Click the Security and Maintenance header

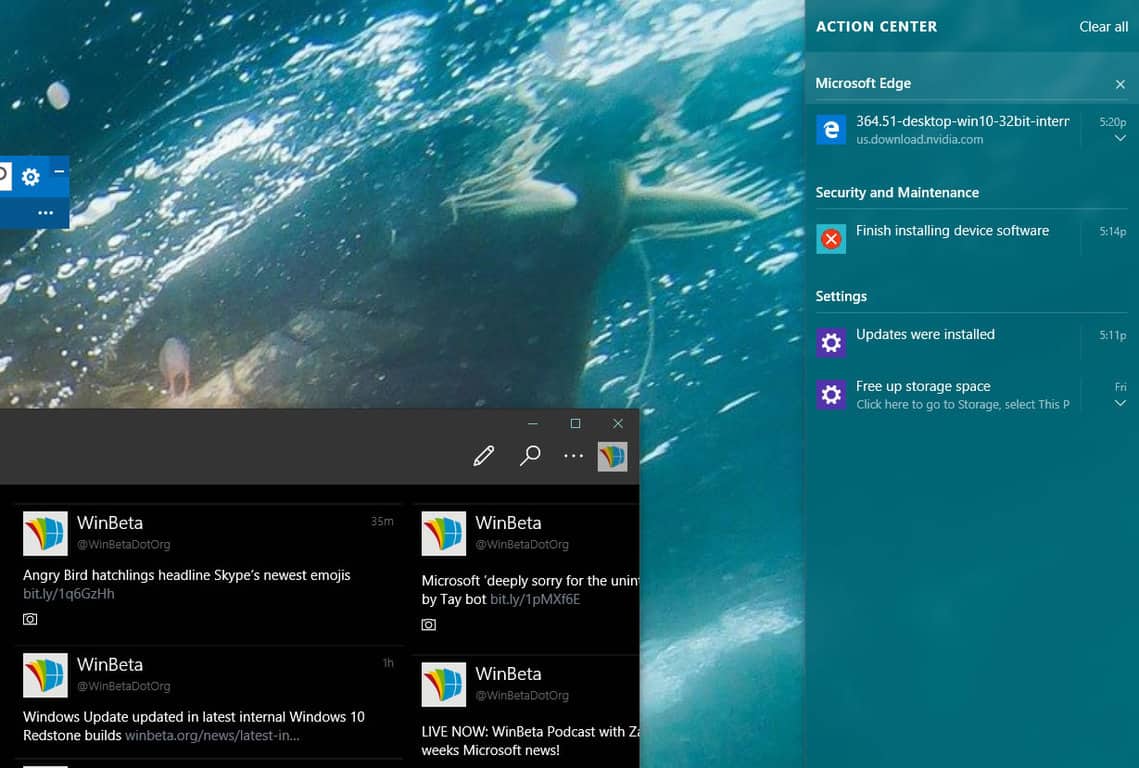click(x=897, y=193)
